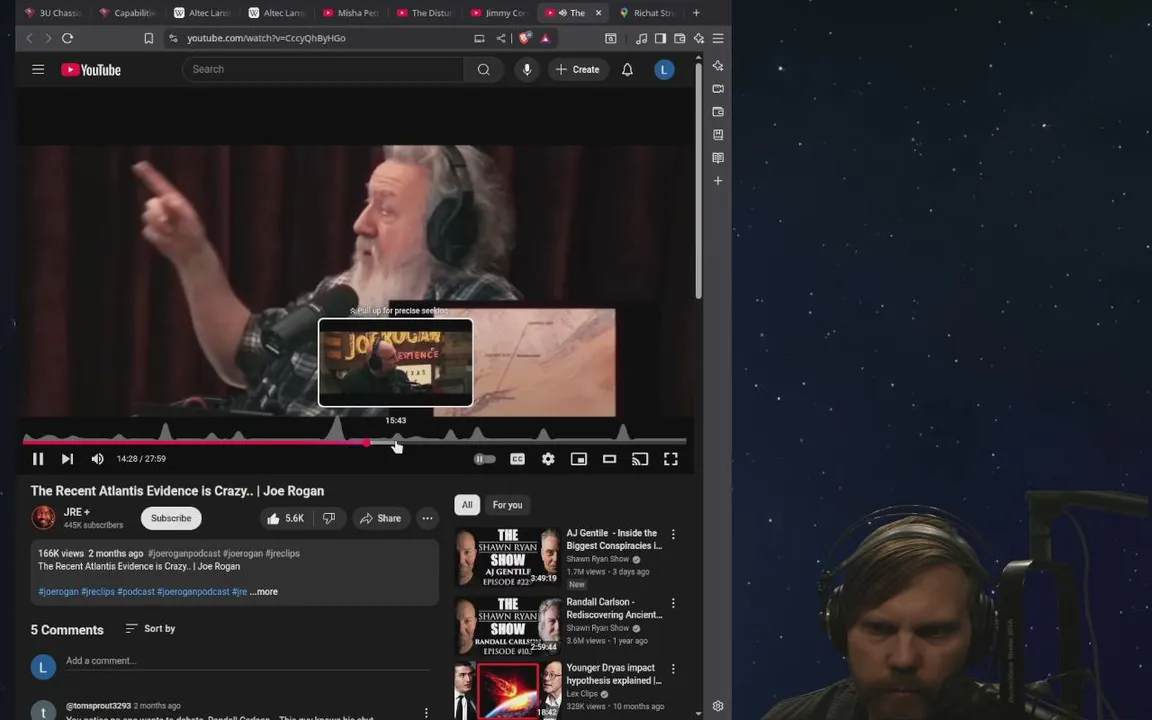Screen dimensions: 1152x720
Task: Open the @tomsprout3293 commenter profile link
Action: coord(98,706)
